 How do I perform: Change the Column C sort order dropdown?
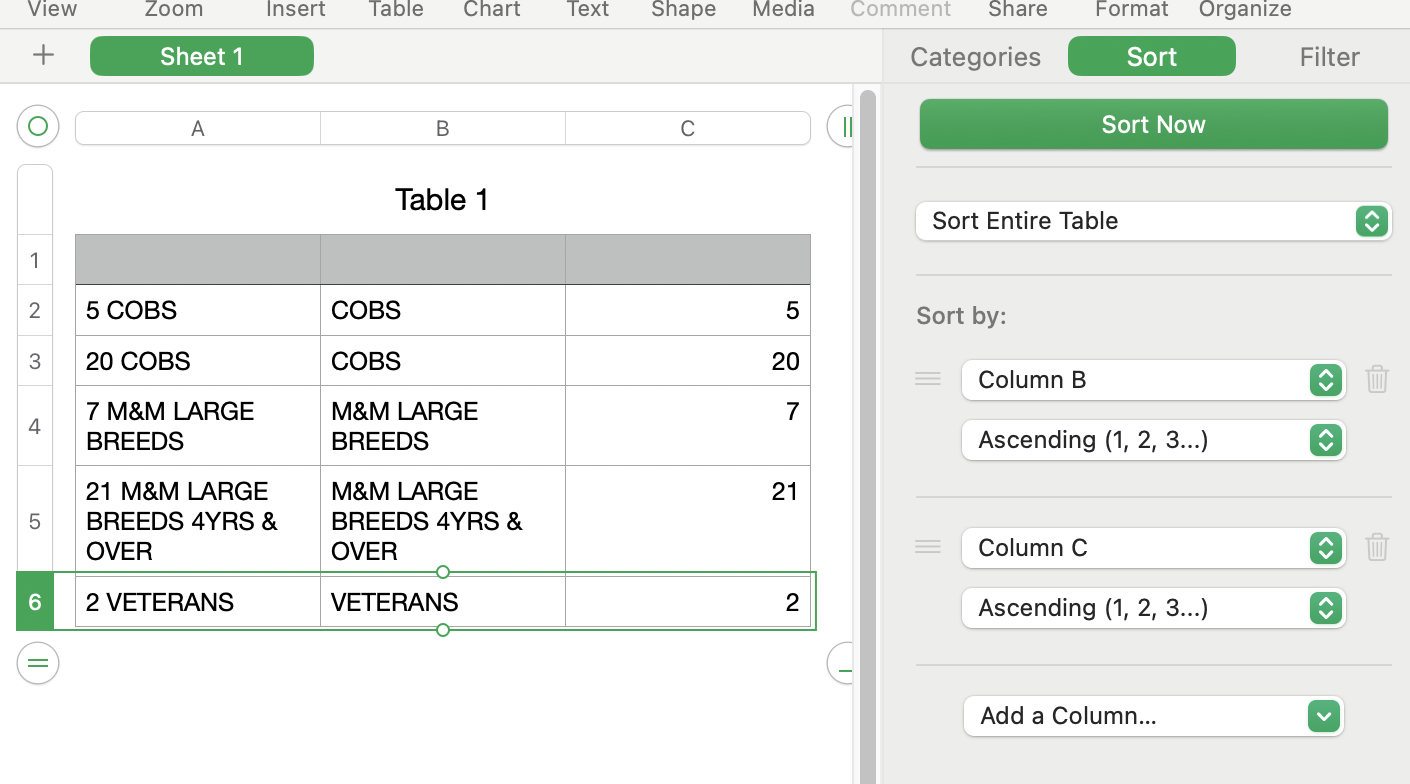1153,608
